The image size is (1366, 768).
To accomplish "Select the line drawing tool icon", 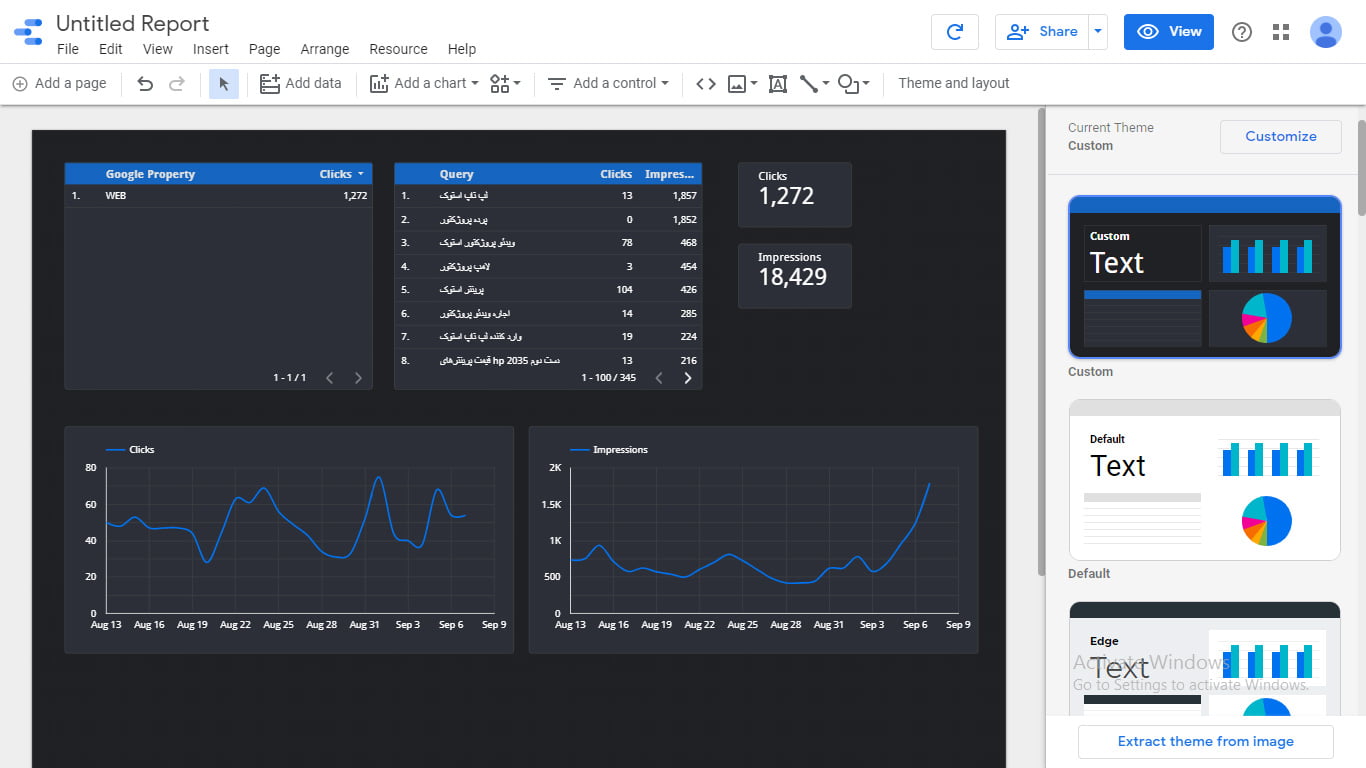I will (809, 84).
